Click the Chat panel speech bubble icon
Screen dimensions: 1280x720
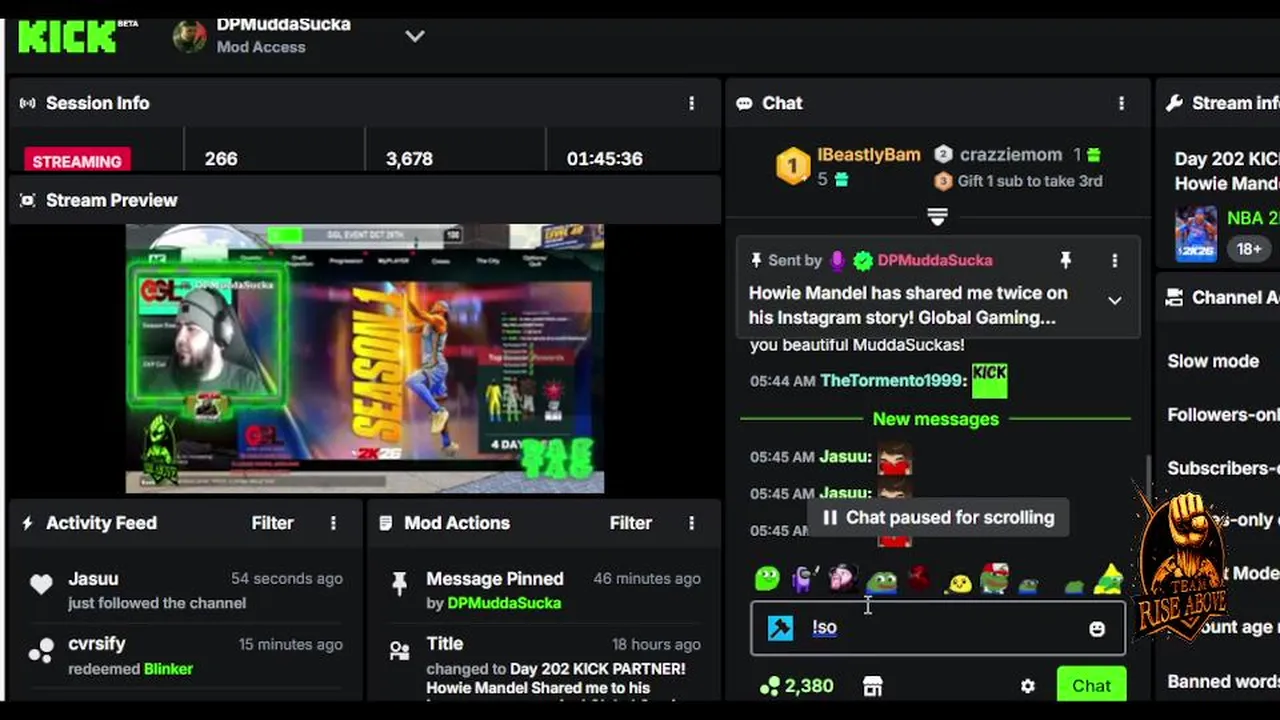pyautogui.click(x=744, y=103)
